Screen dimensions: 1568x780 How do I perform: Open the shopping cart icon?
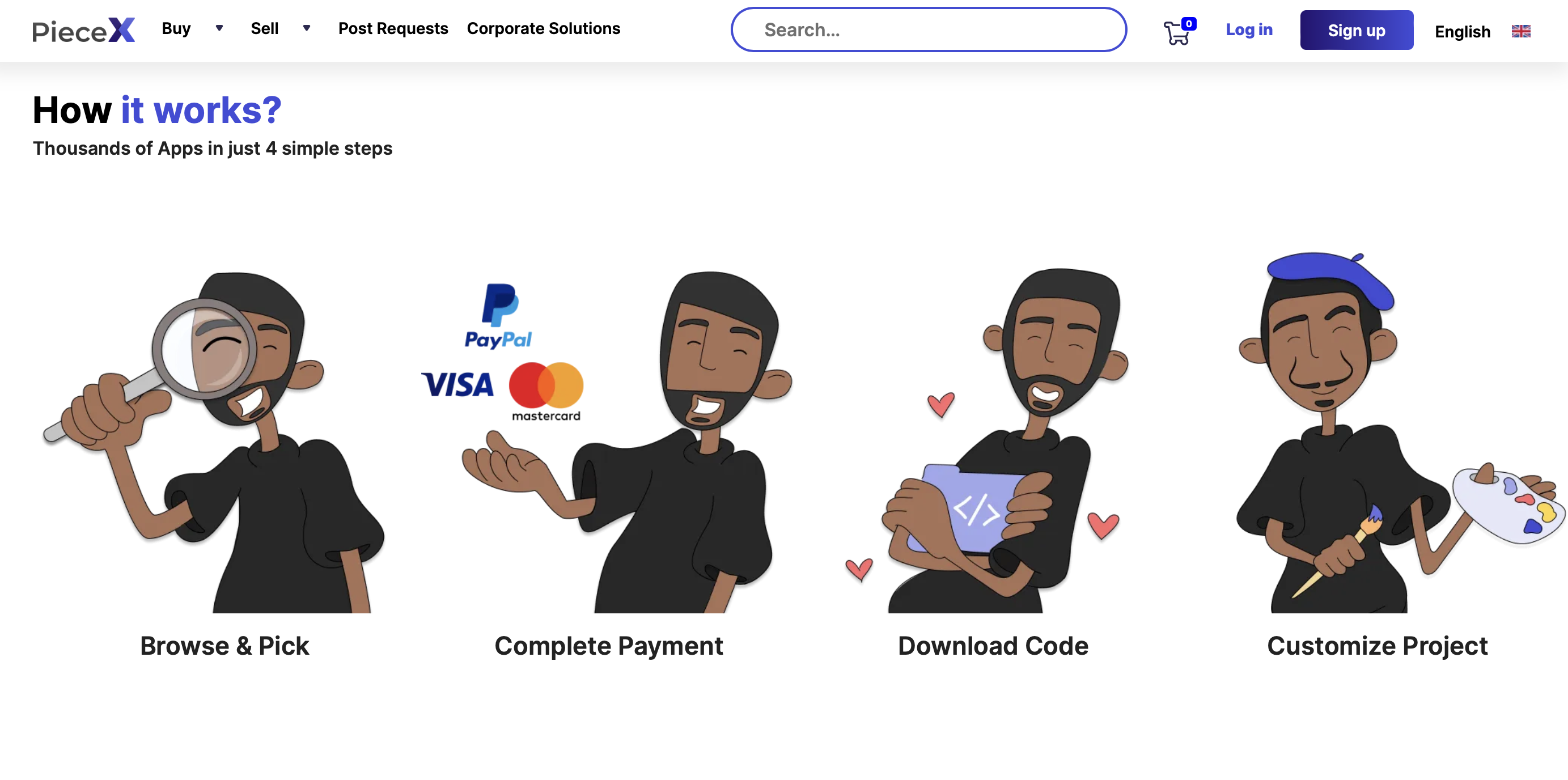point(1177,33)
